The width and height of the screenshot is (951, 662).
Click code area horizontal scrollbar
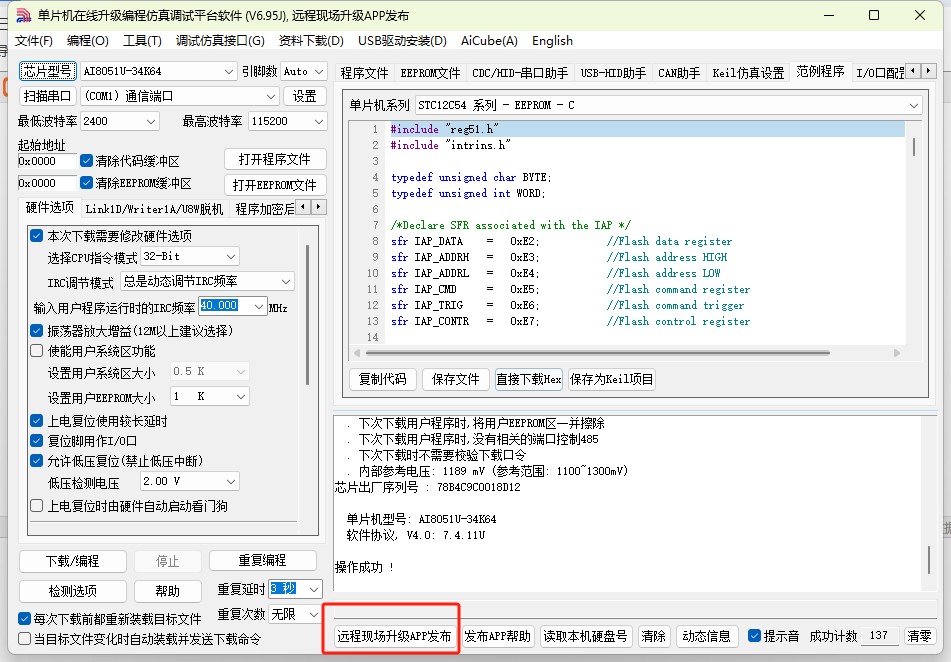[597, 353]
